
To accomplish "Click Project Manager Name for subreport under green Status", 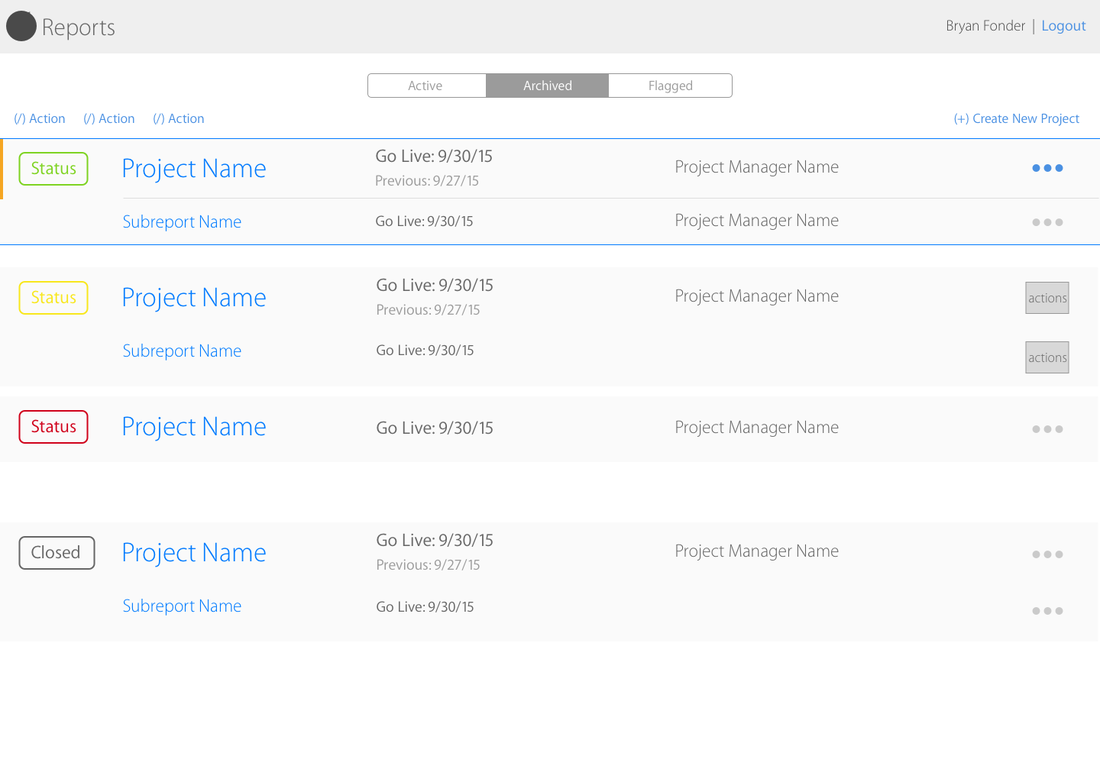I will click(x=756, y=221).
